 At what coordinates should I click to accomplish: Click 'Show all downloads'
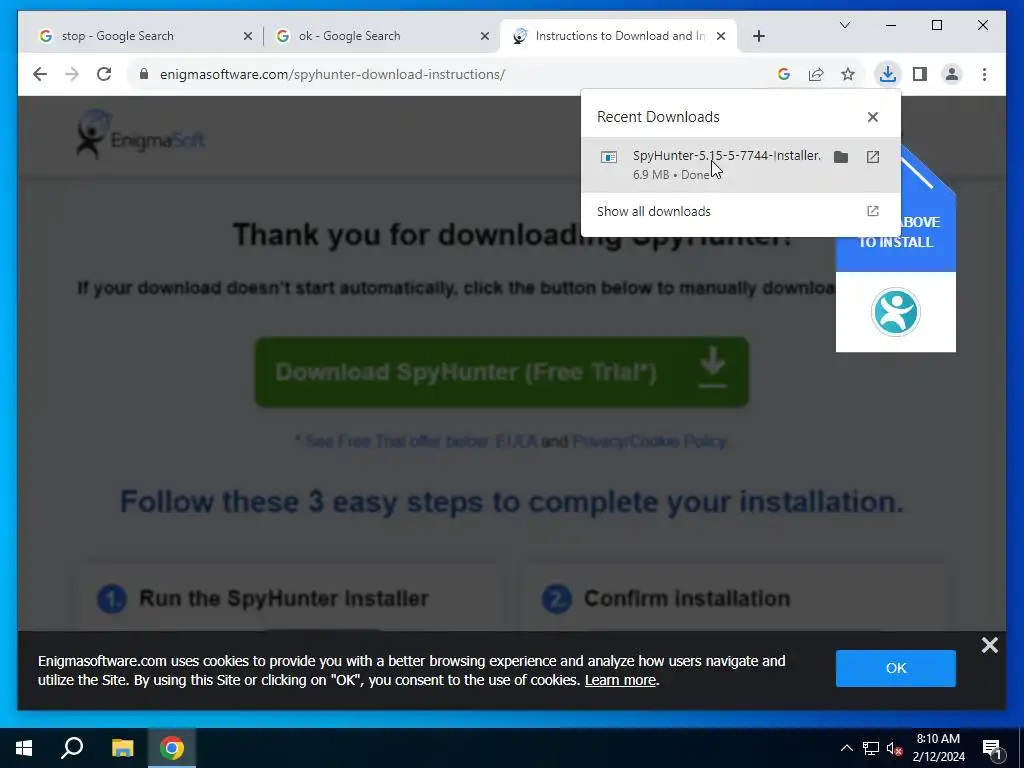tap(654, 212)
